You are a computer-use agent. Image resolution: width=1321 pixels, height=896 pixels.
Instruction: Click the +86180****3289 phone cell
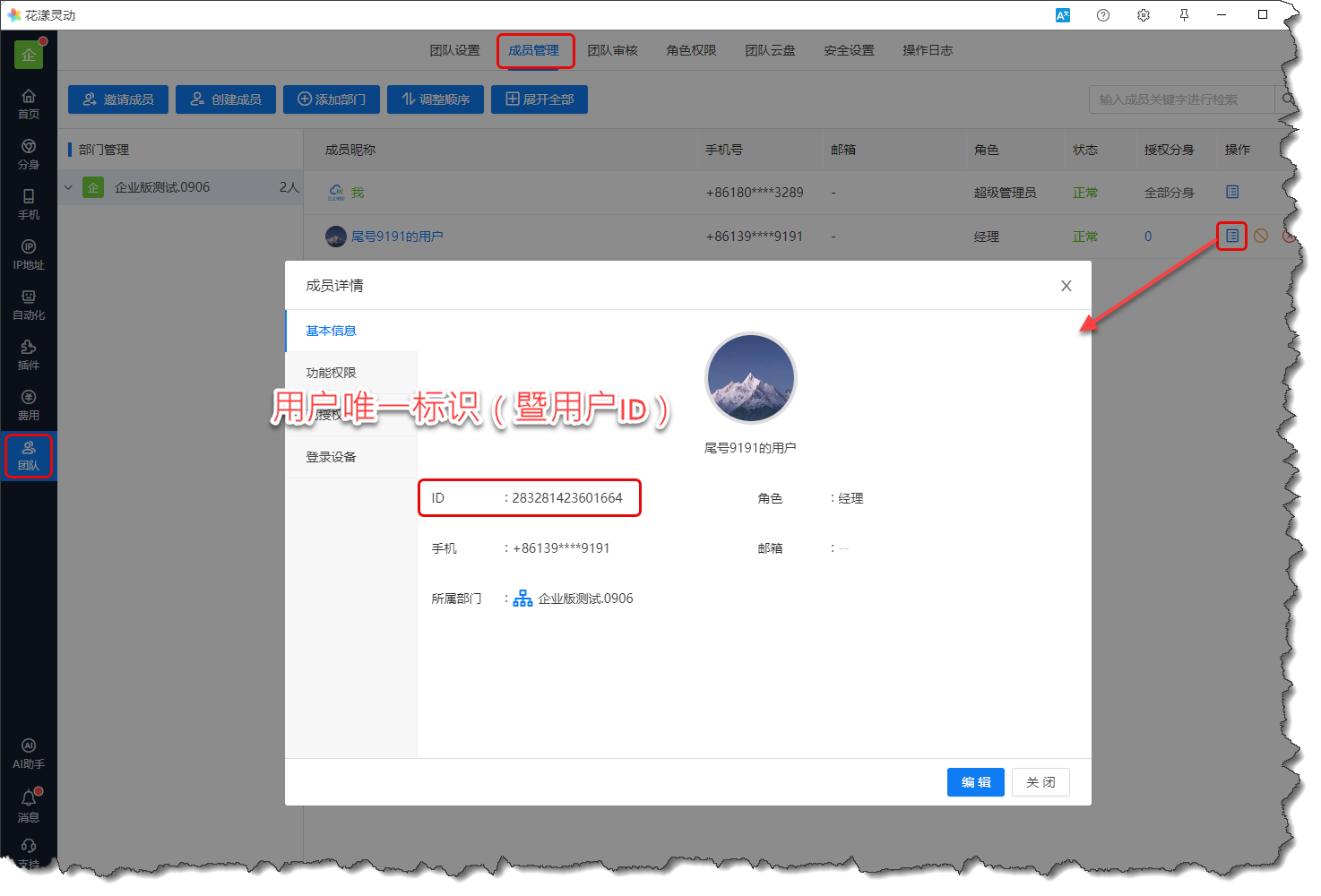point(755,193)
